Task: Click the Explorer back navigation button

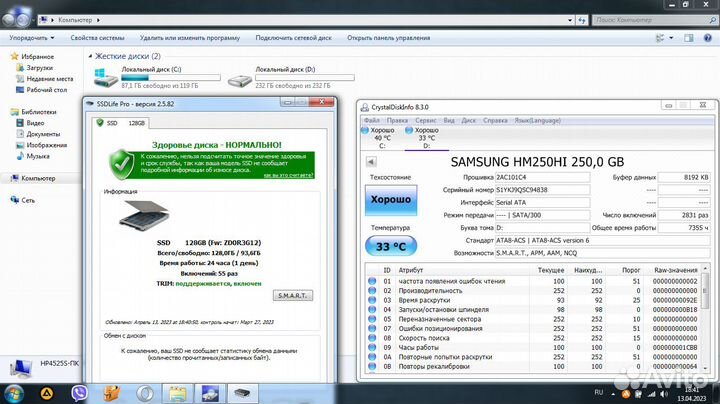Action: [x=9, y=20]
